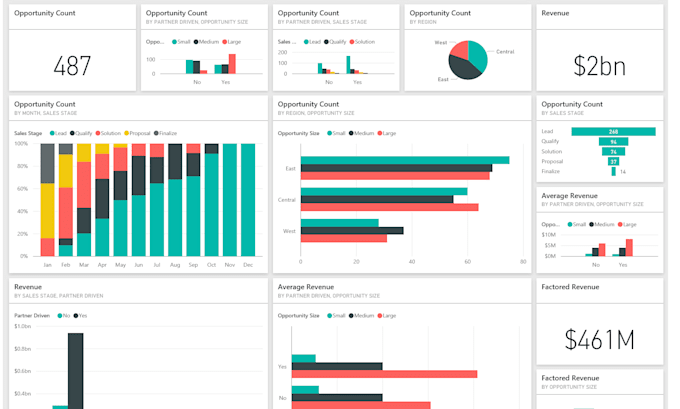Viewport: 680px width, 409px height.
Task: Select the dark West Medium bar in the region chart
Action: tap(352, 231)
